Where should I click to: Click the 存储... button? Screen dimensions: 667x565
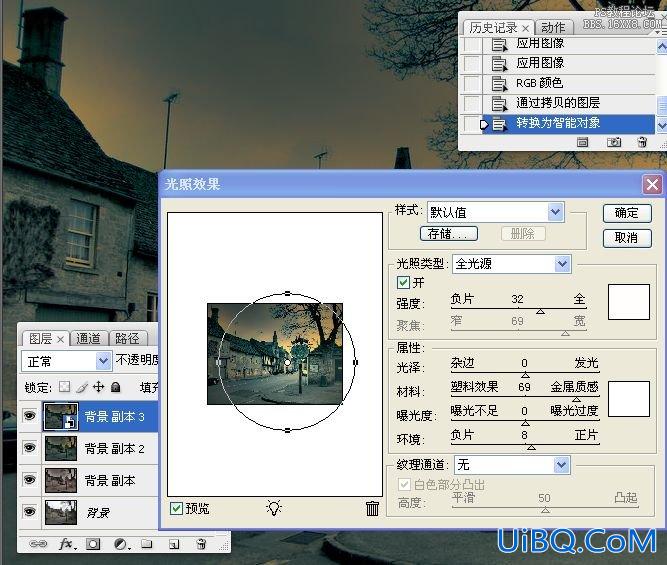click(x=448, y=234)
